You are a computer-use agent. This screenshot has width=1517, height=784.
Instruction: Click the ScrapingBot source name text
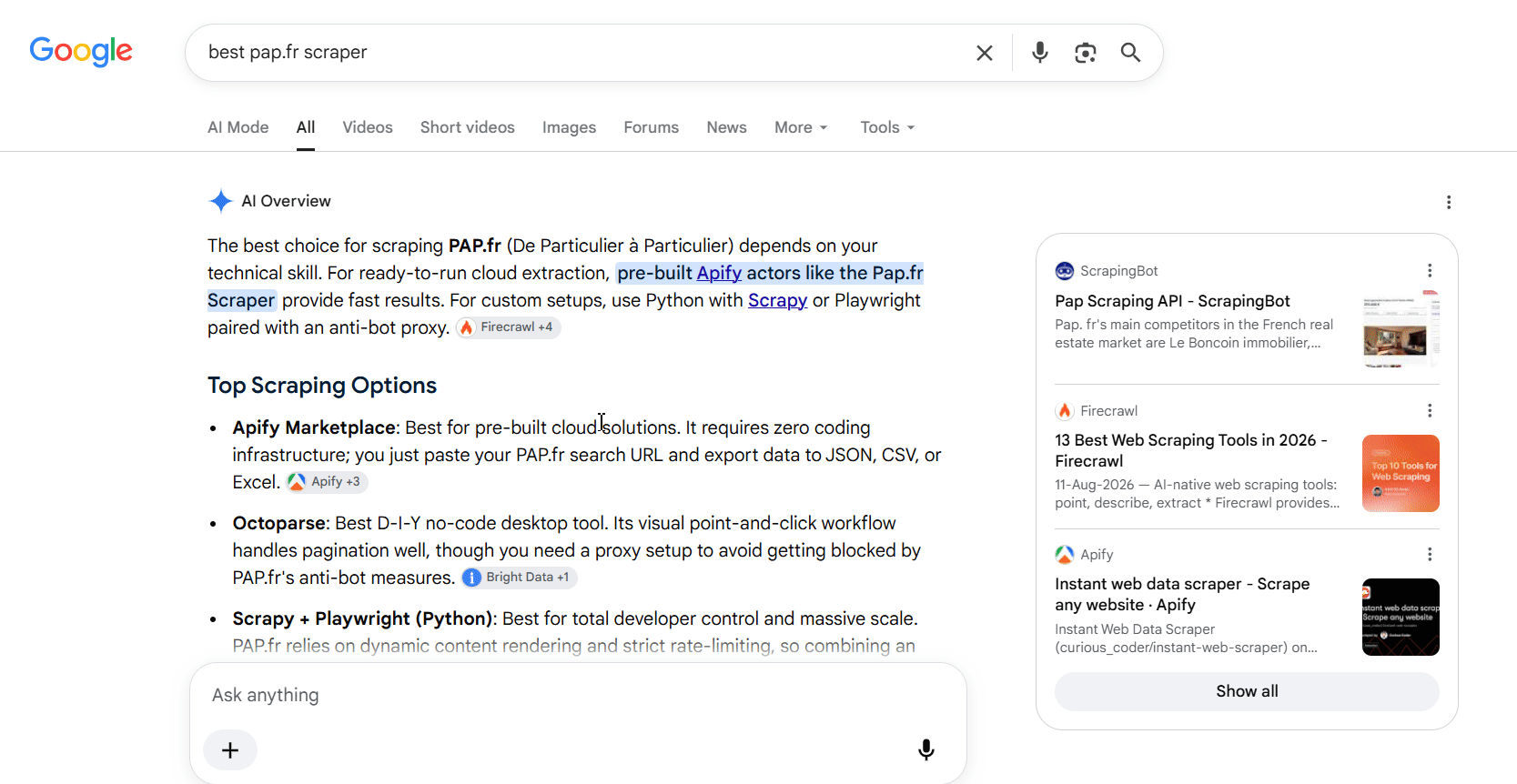(1119, 271)
